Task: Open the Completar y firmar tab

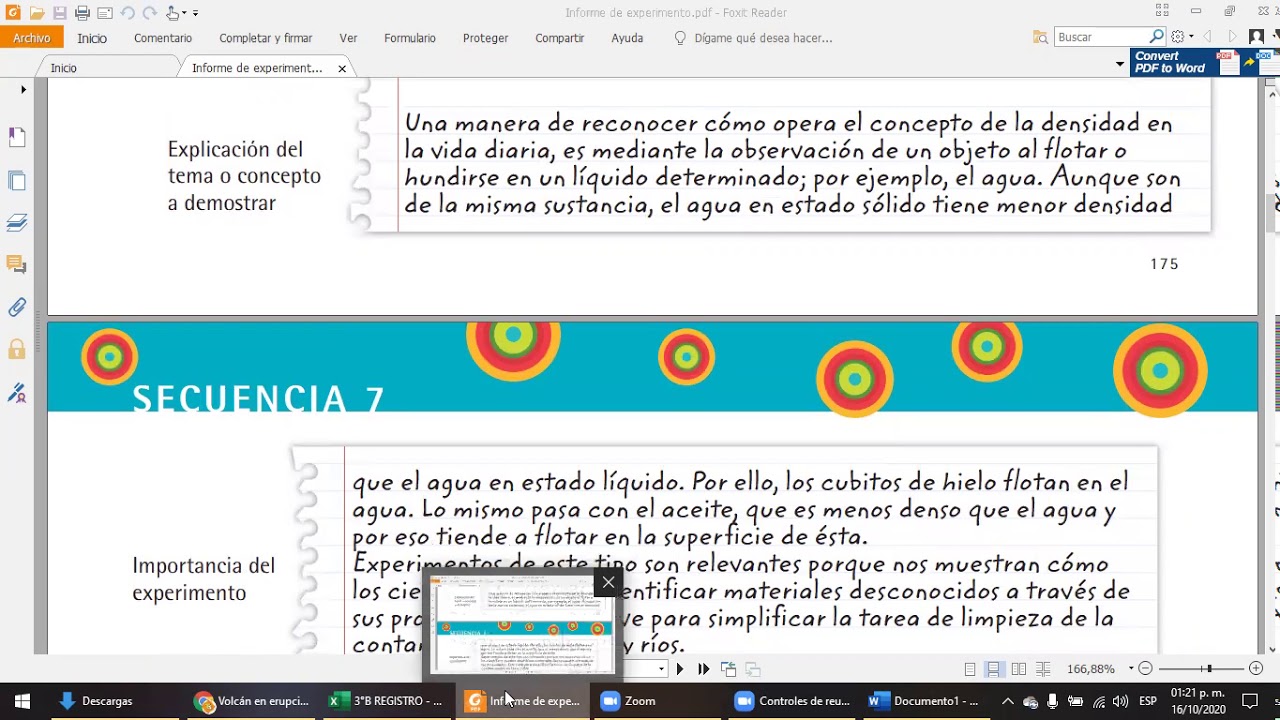Action: pos(266,38)
